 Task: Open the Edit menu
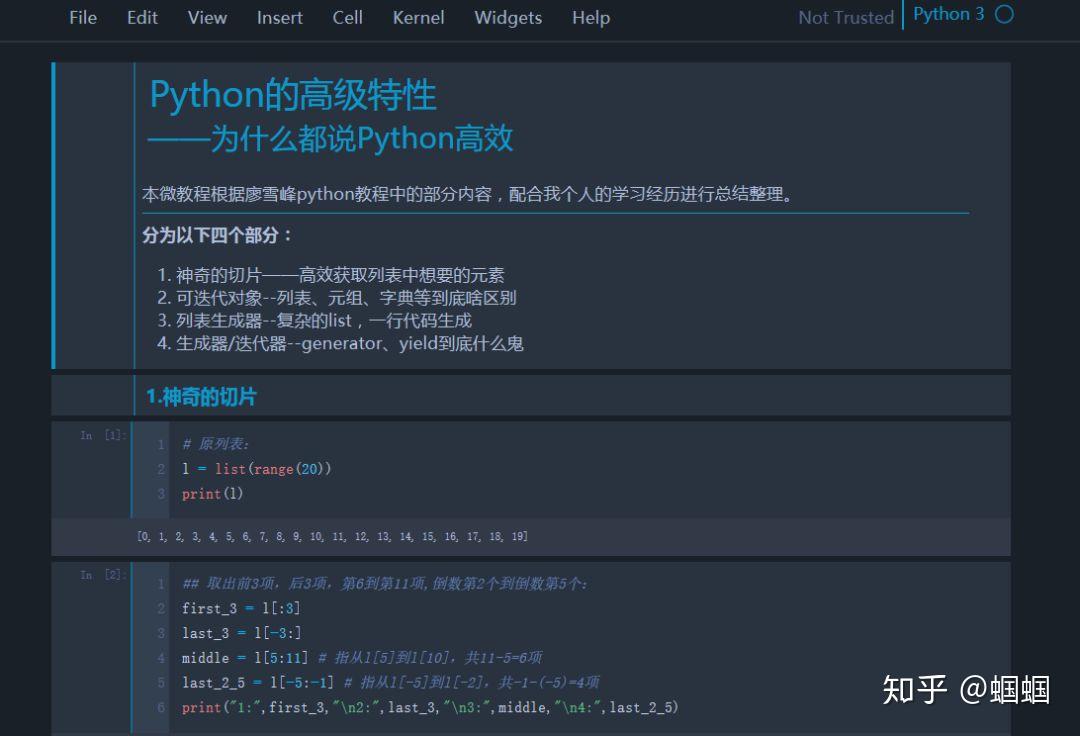[142, 17]
